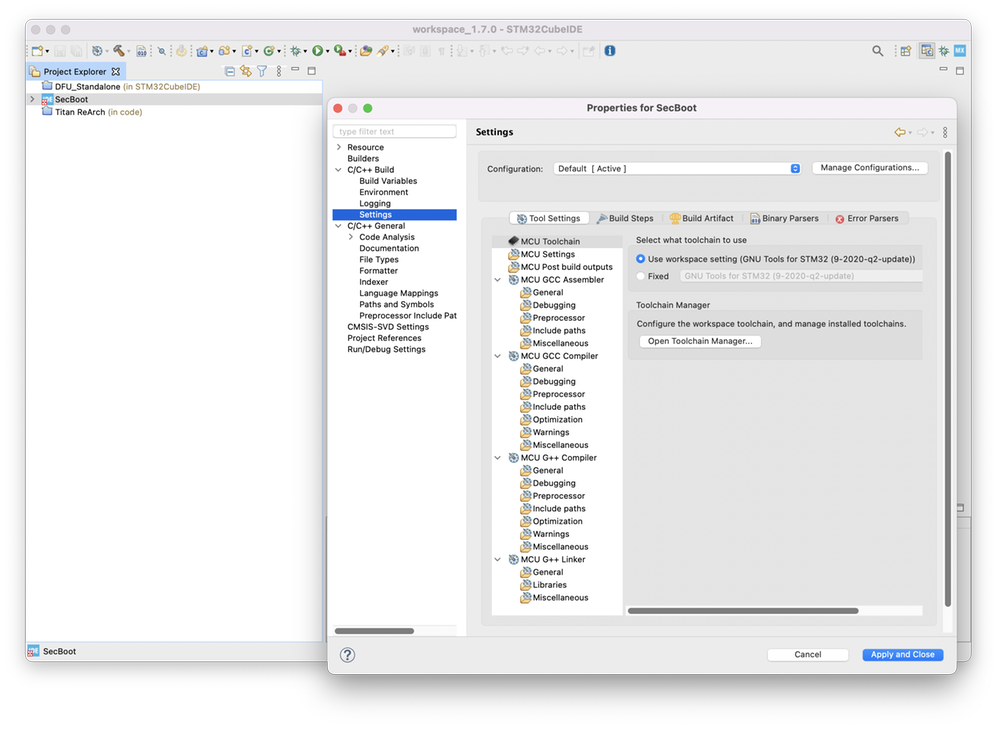
Task: Click the filter funnel icon in Project Explorer
Action: 262,71
